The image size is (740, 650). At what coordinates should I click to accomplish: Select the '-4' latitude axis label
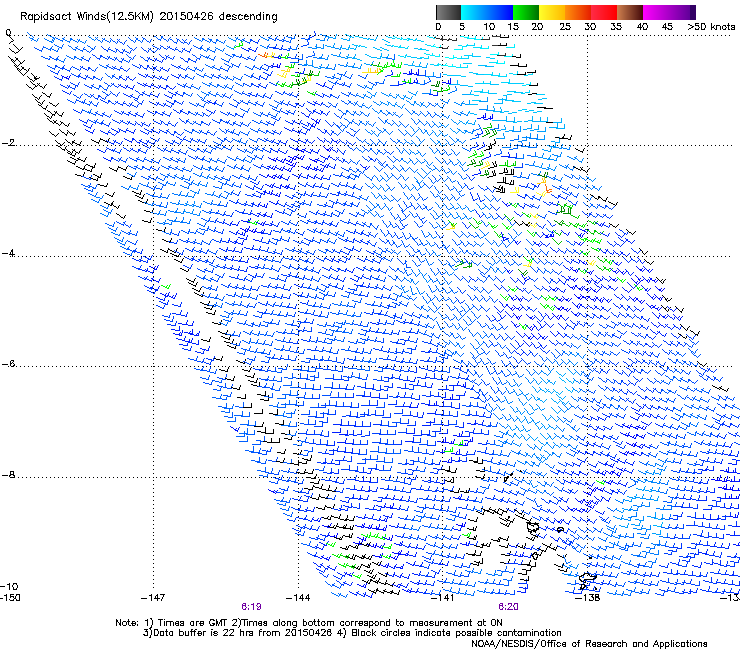tap(8, 253)
